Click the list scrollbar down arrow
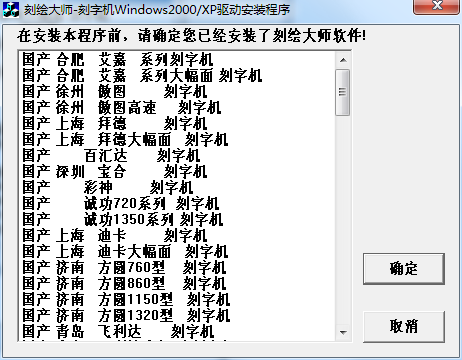 [x=343, y=332]
